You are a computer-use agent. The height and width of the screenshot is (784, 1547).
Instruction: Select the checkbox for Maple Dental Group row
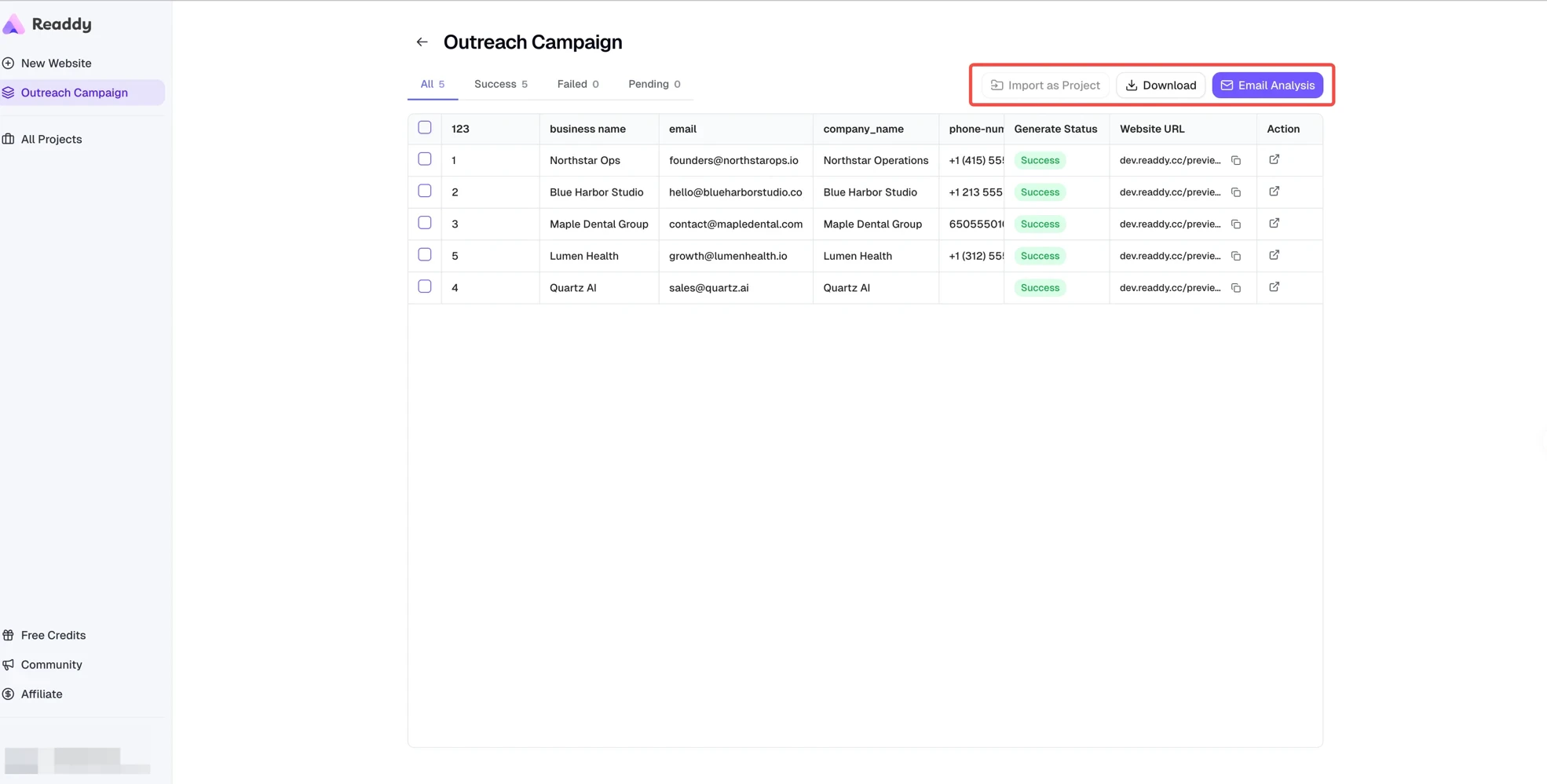tap(425, 223)
